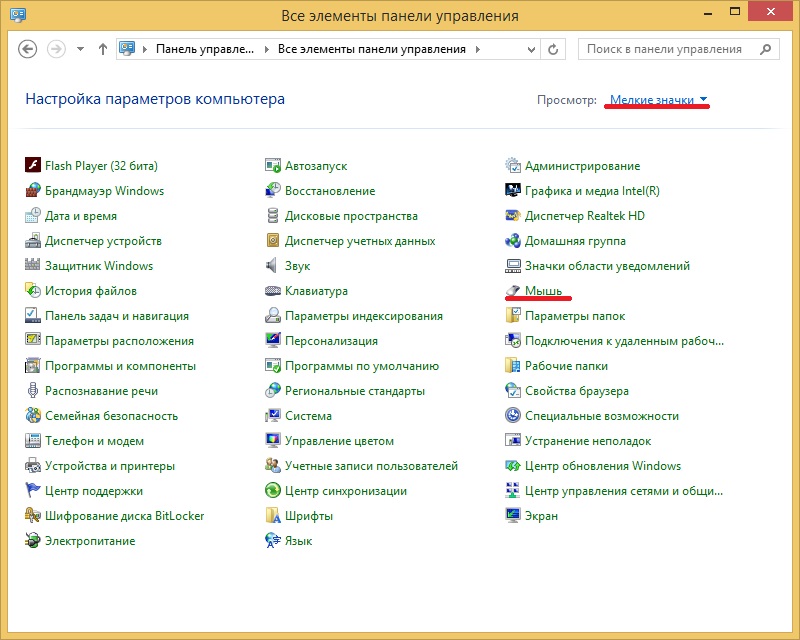
Task: Open Центр синхронизации link
Action: tap(346, 491)
